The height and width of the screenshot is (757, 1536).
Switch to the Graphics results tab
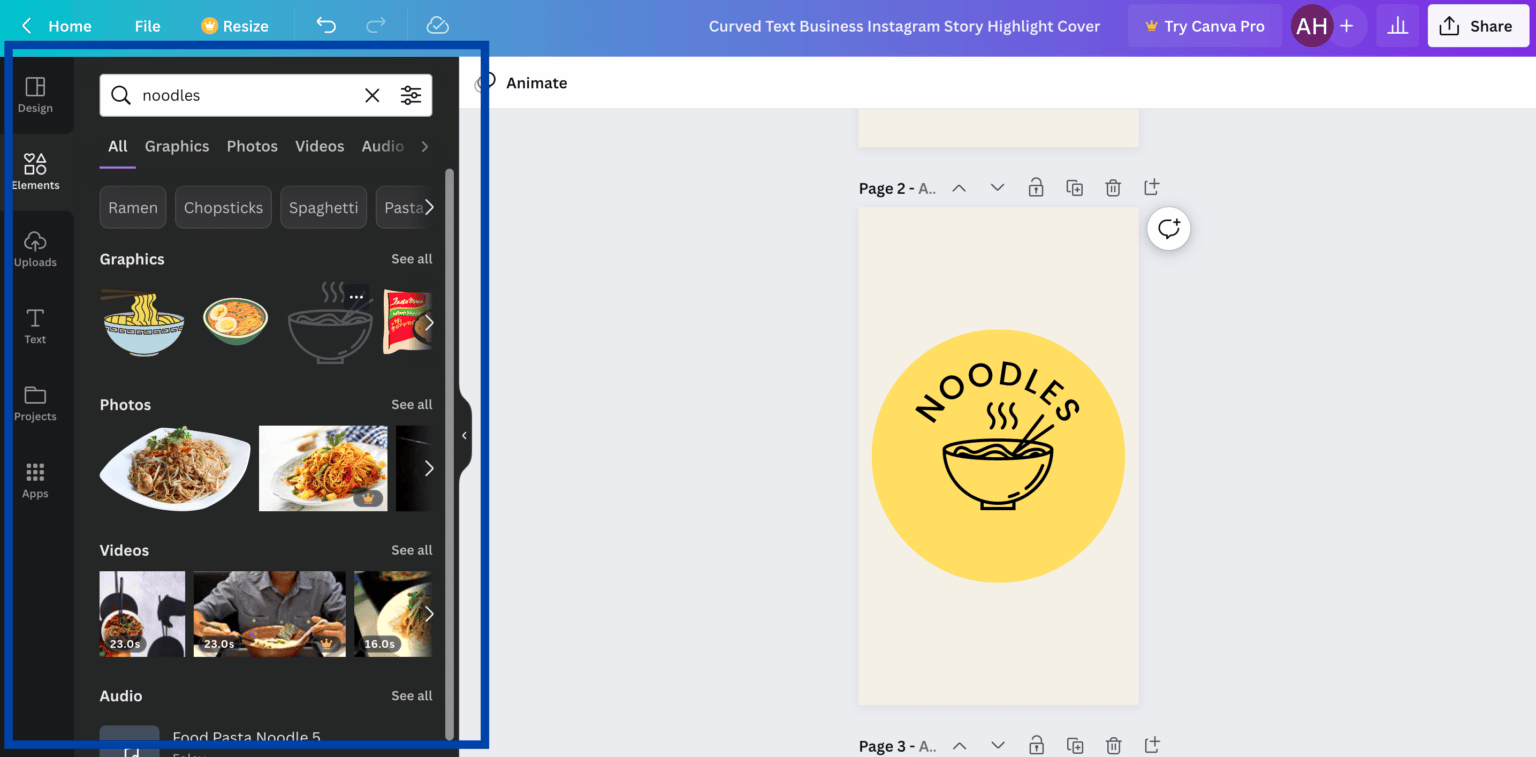coord(177,146)
